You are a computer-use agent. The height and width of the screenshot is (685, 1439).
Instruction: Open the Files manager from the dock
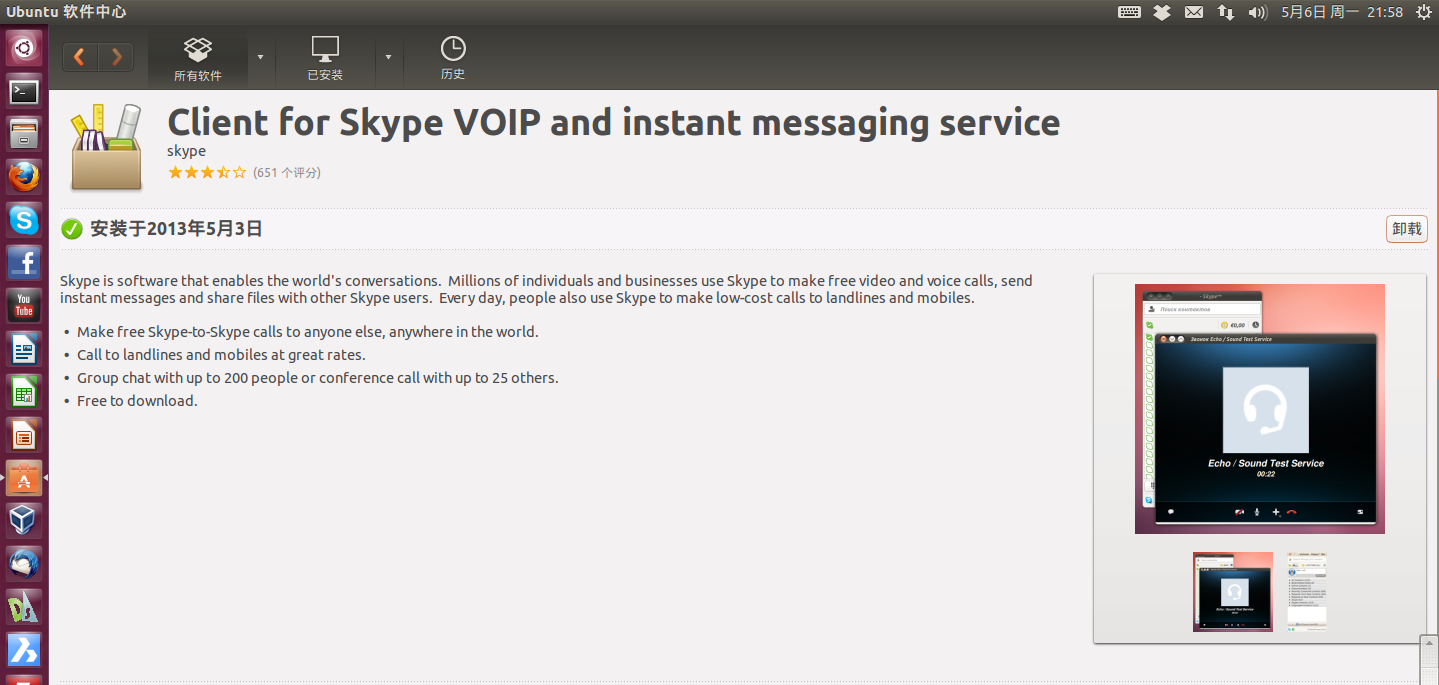24,134
